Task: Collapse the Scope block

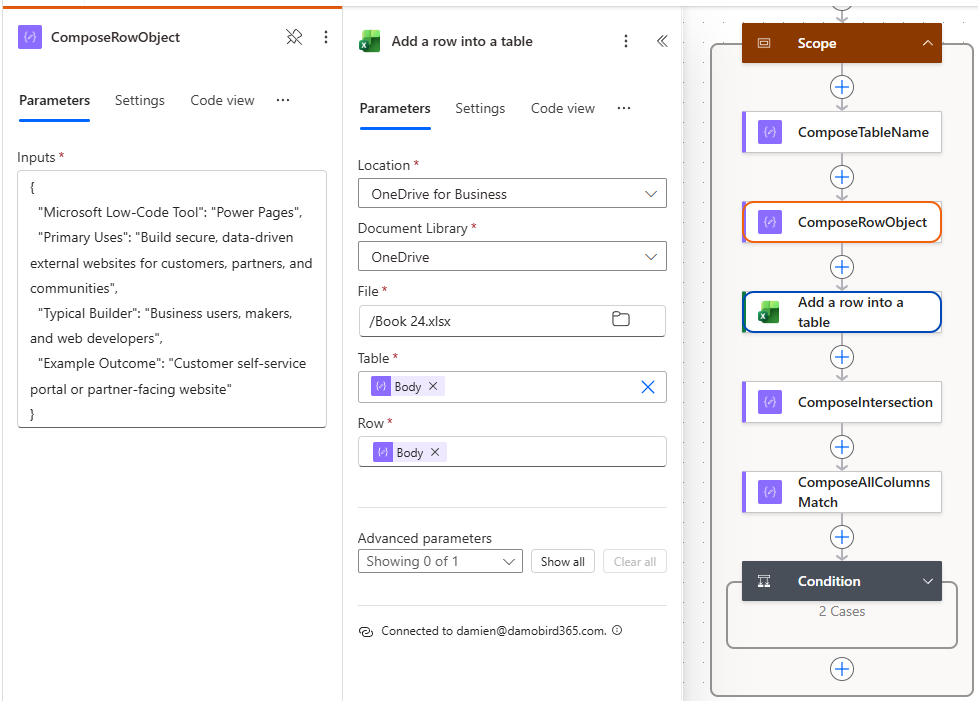Action: point(927,43)
